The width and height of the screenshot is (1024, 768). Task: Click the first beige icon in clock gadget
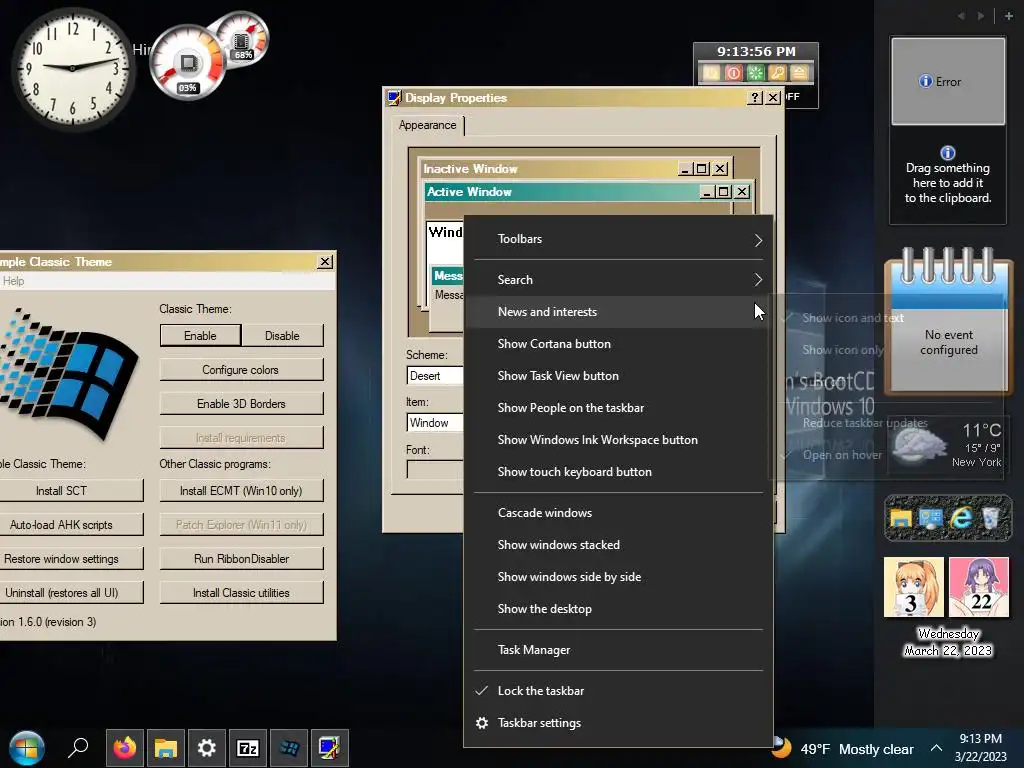[x=711, y=72]
